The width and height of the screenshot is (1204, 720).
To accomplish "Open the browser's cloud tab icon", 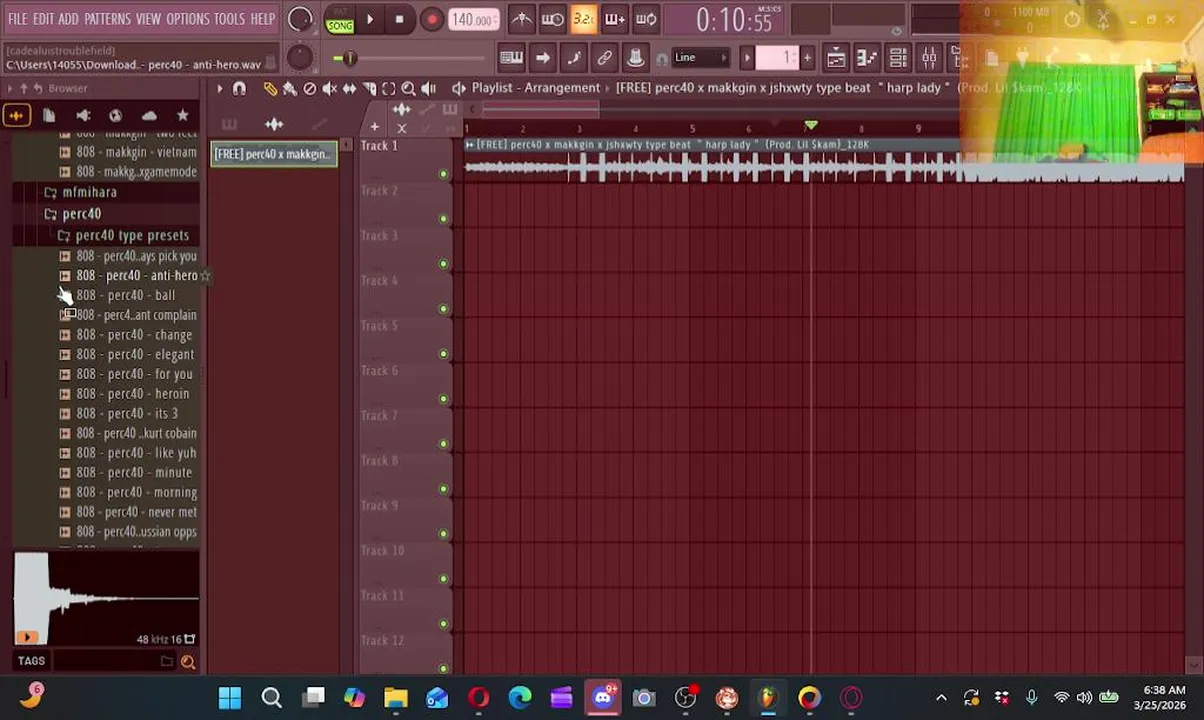I will pyautogui.click(x=149, y=116).
